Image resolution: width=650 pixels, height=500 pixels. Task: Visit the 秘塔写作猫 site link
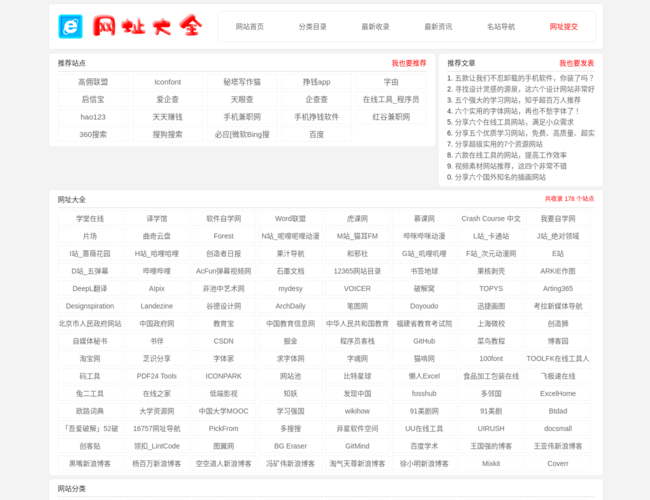(242, 82)
